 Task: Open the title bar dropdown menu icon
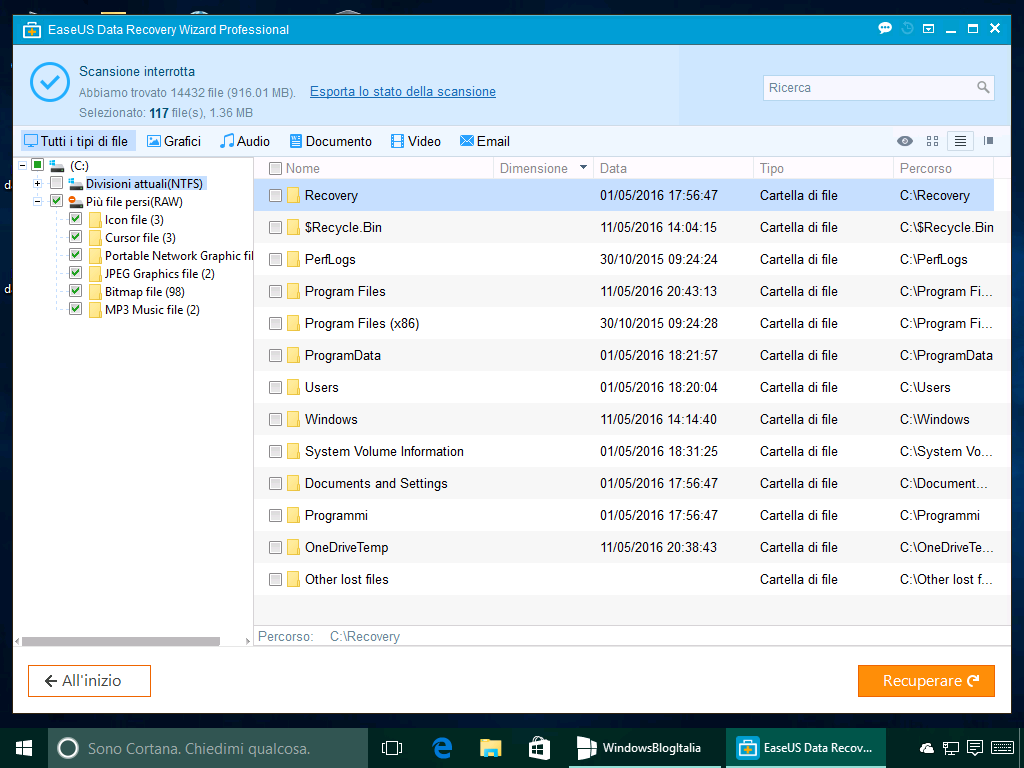click(x=929, y=29)
